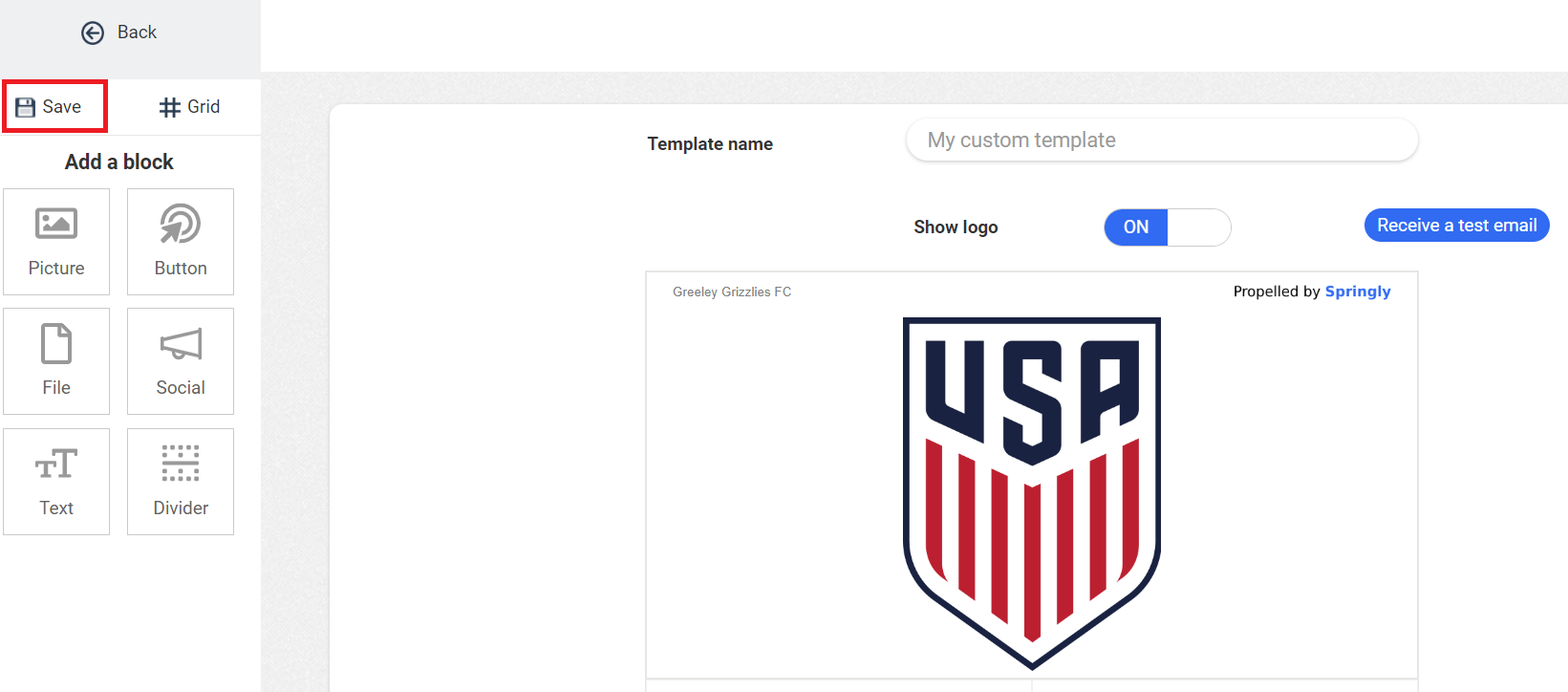Add a File block

click(x=56, y=361)
